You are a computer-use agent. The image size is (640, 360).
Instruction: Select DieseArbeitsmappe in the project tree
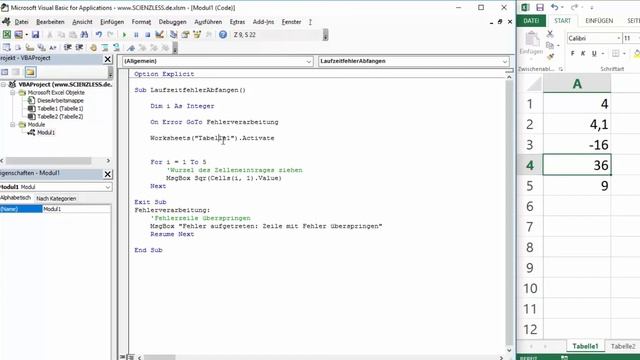pos(60,100)
